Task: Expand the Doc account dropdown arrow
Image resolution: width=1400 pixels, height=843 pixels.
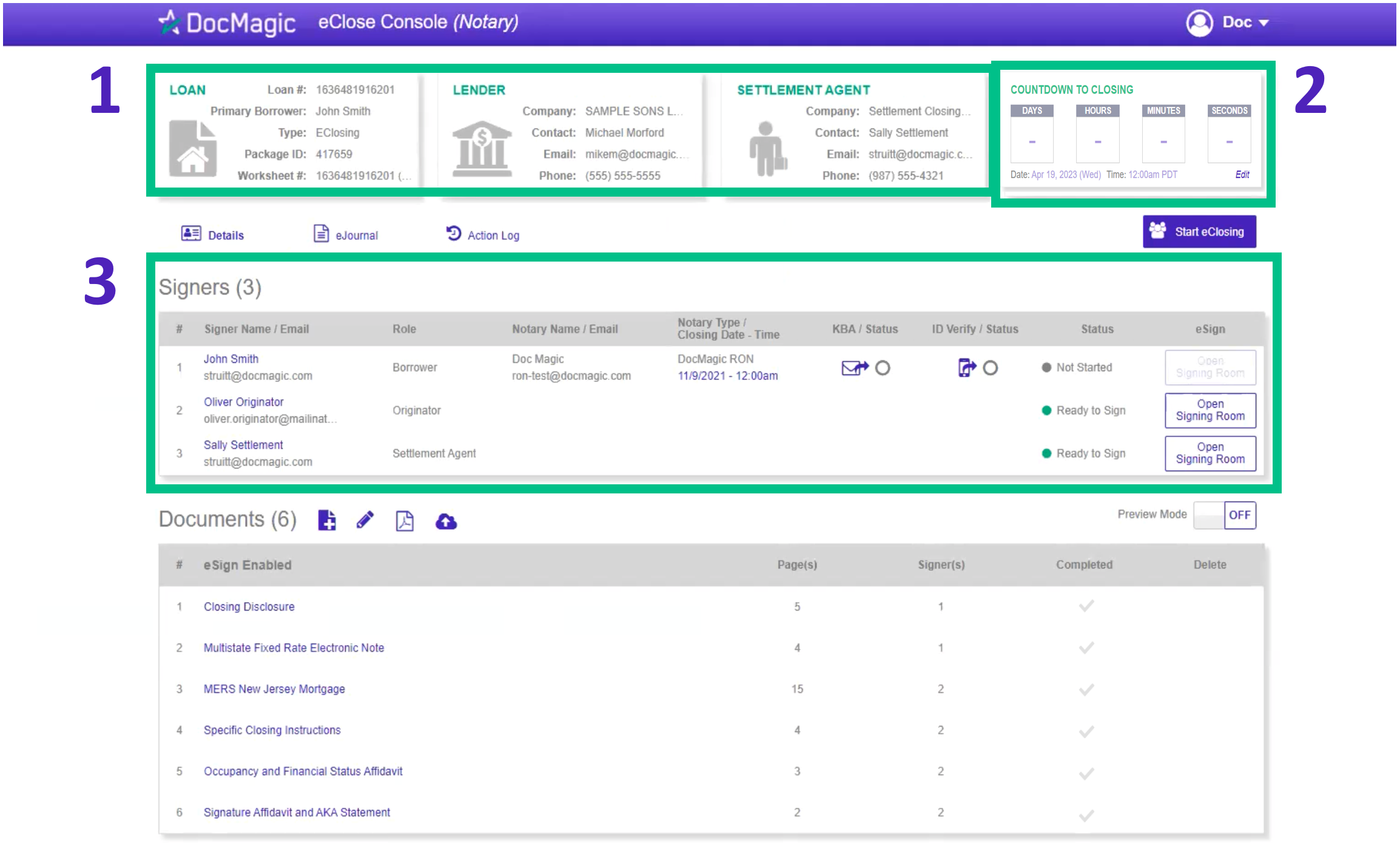Action: coord(1264,23)
